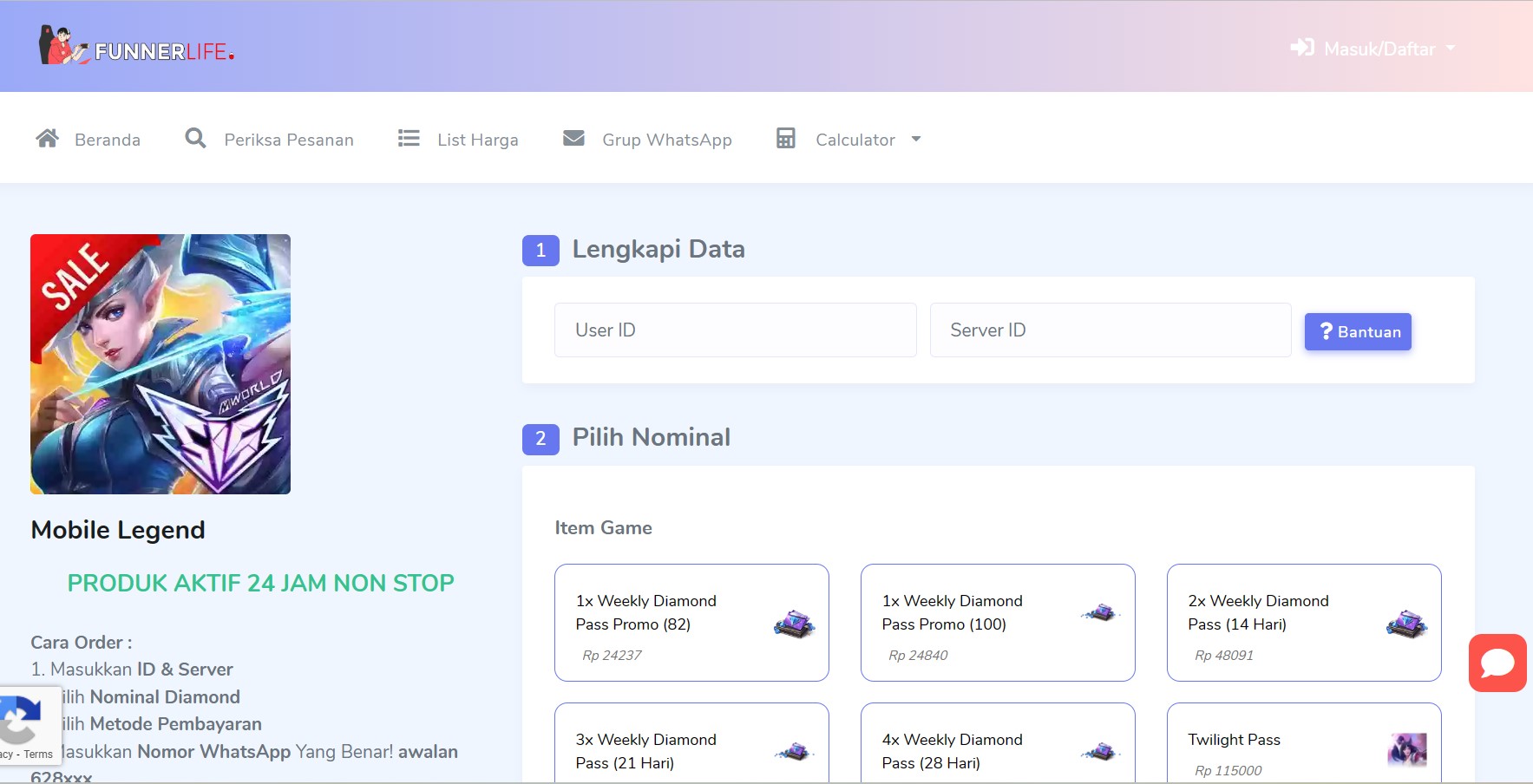Click the 'Cara Order :' text
Viewport: 1533px width, 784px height.
82,643
